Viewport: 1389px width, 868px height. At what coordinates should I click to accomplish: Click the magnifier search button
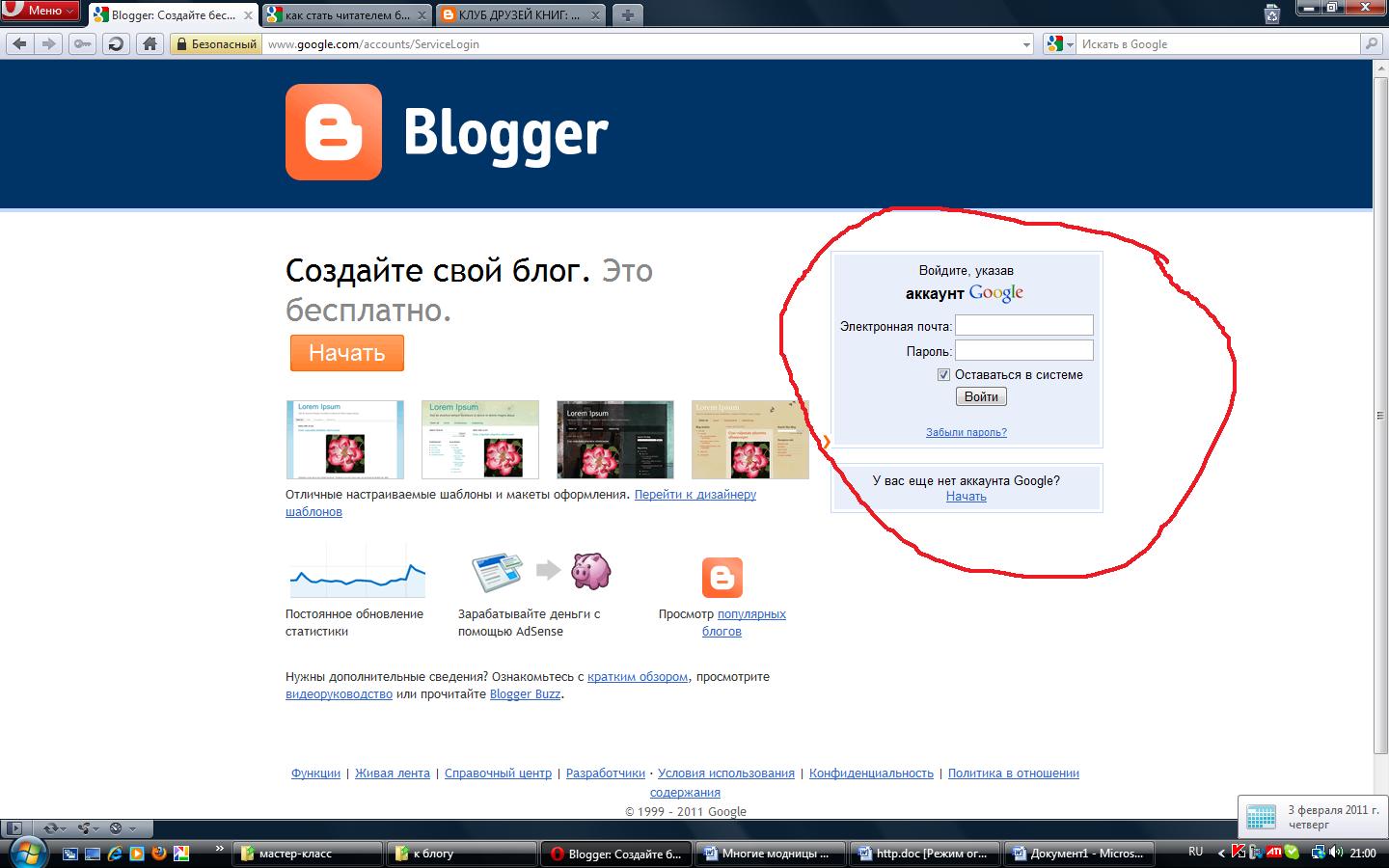tap(1371, 43)
